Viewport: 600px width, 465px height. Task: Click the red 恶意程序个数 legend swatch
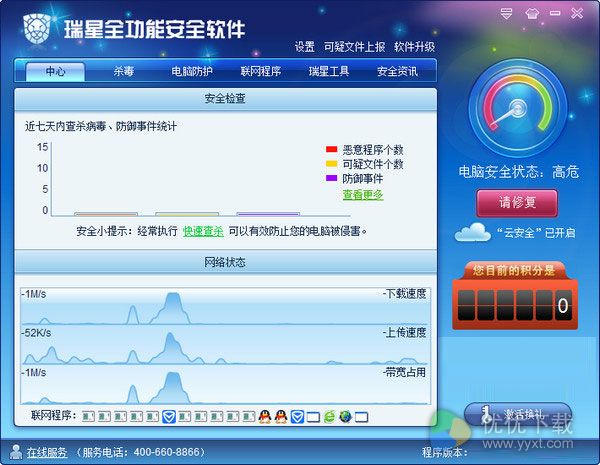[x=331, y=149]
